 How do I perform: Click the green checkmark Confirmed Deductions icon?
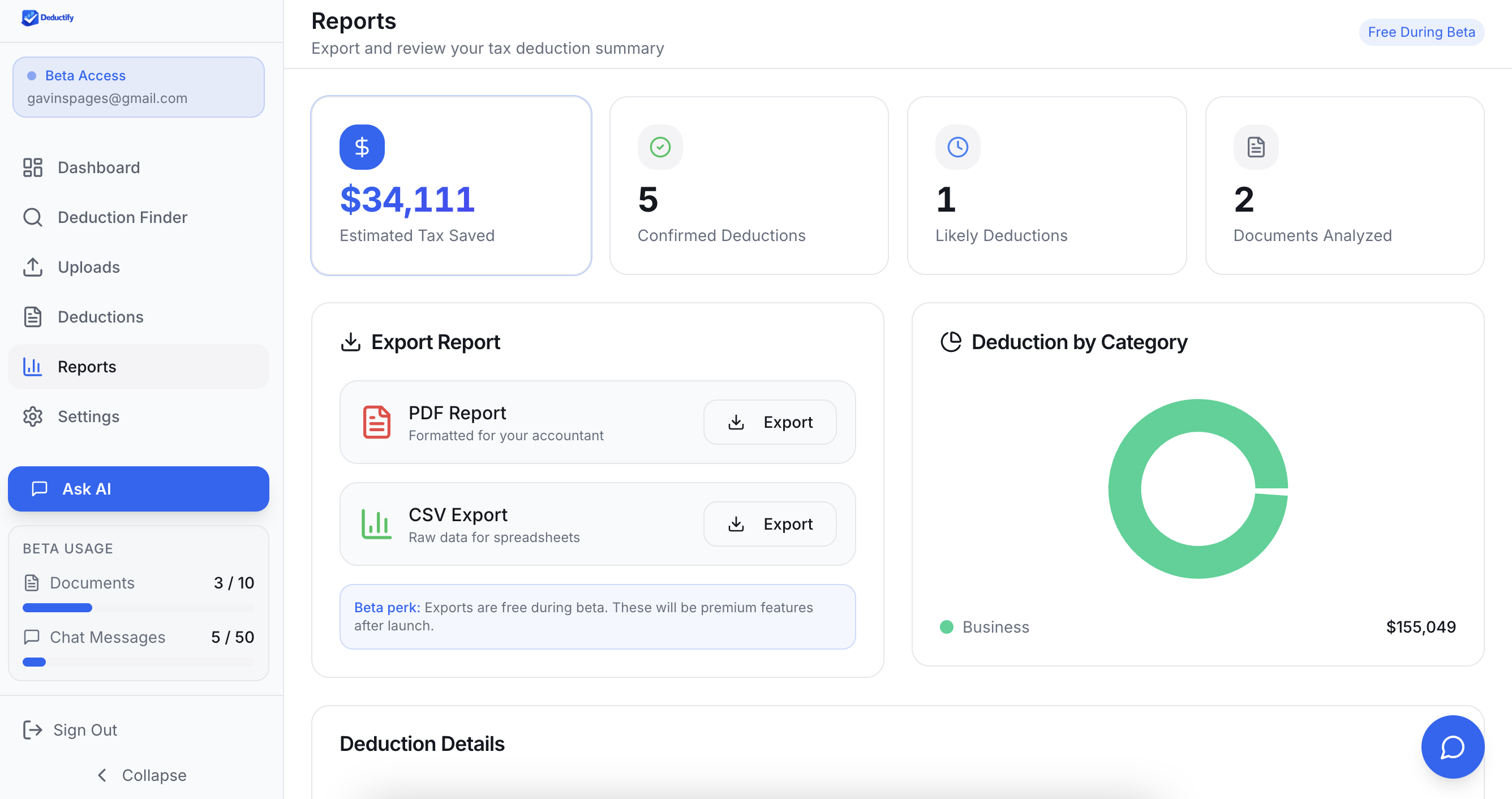660,147
